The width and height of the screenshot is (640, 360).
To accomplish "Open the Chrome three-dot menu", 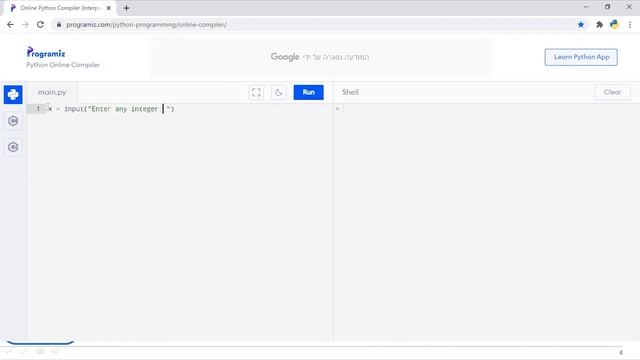I will coord(630,24).
